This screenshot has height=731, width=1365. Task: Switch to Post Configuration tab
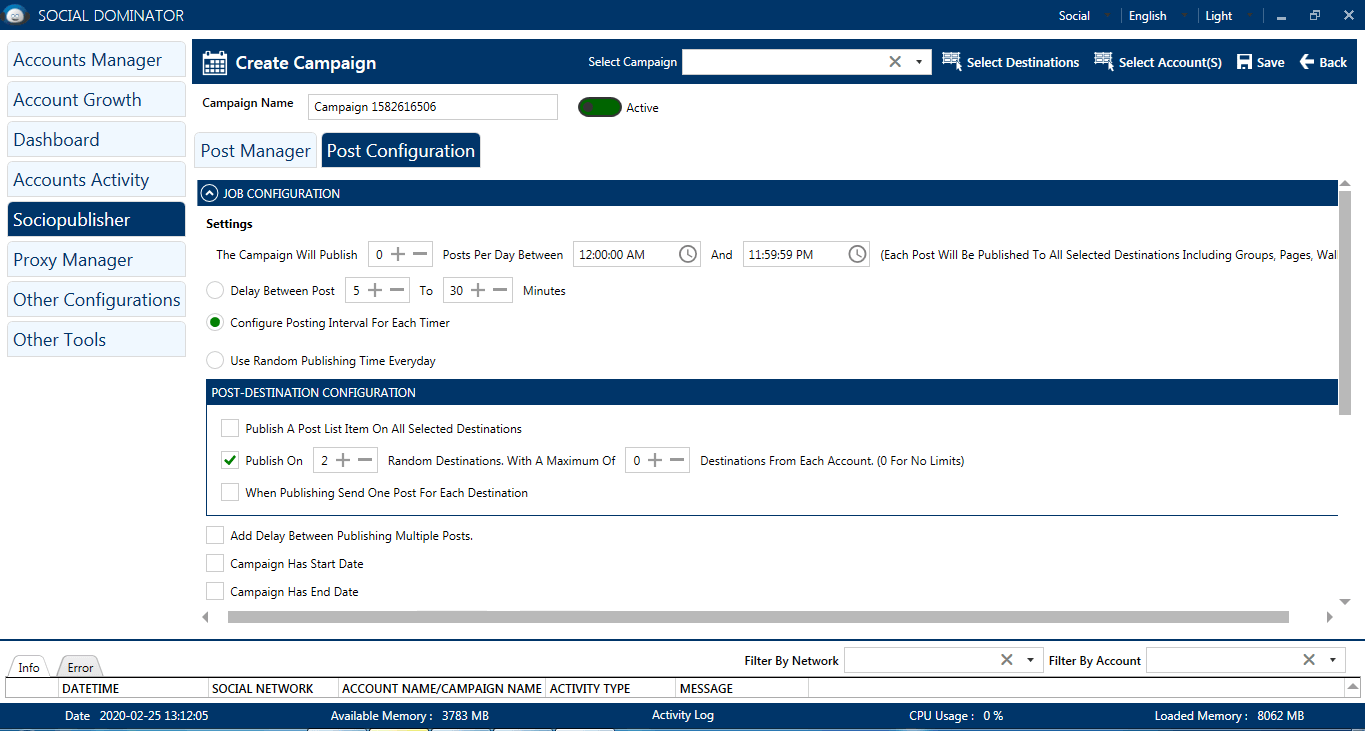(401, 150)
